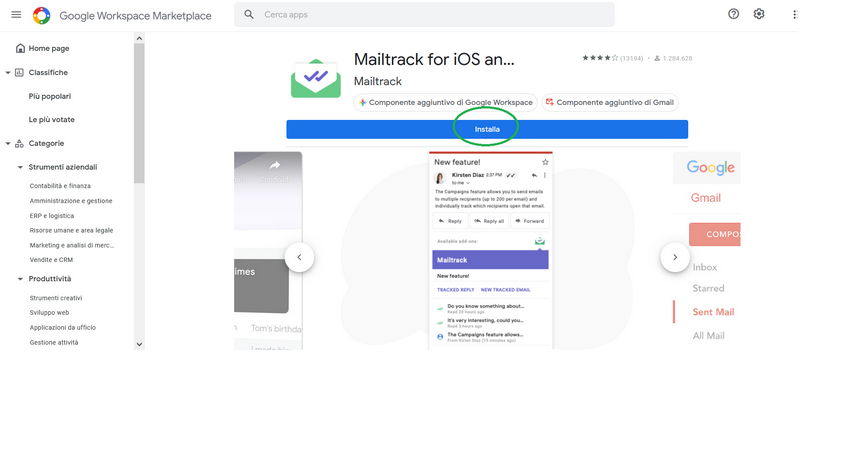The width and height of the screenshot is (844, 475).
Task: Show previous screenshot with left arrow
Action: pyautogui.click(x=299, y=257)
